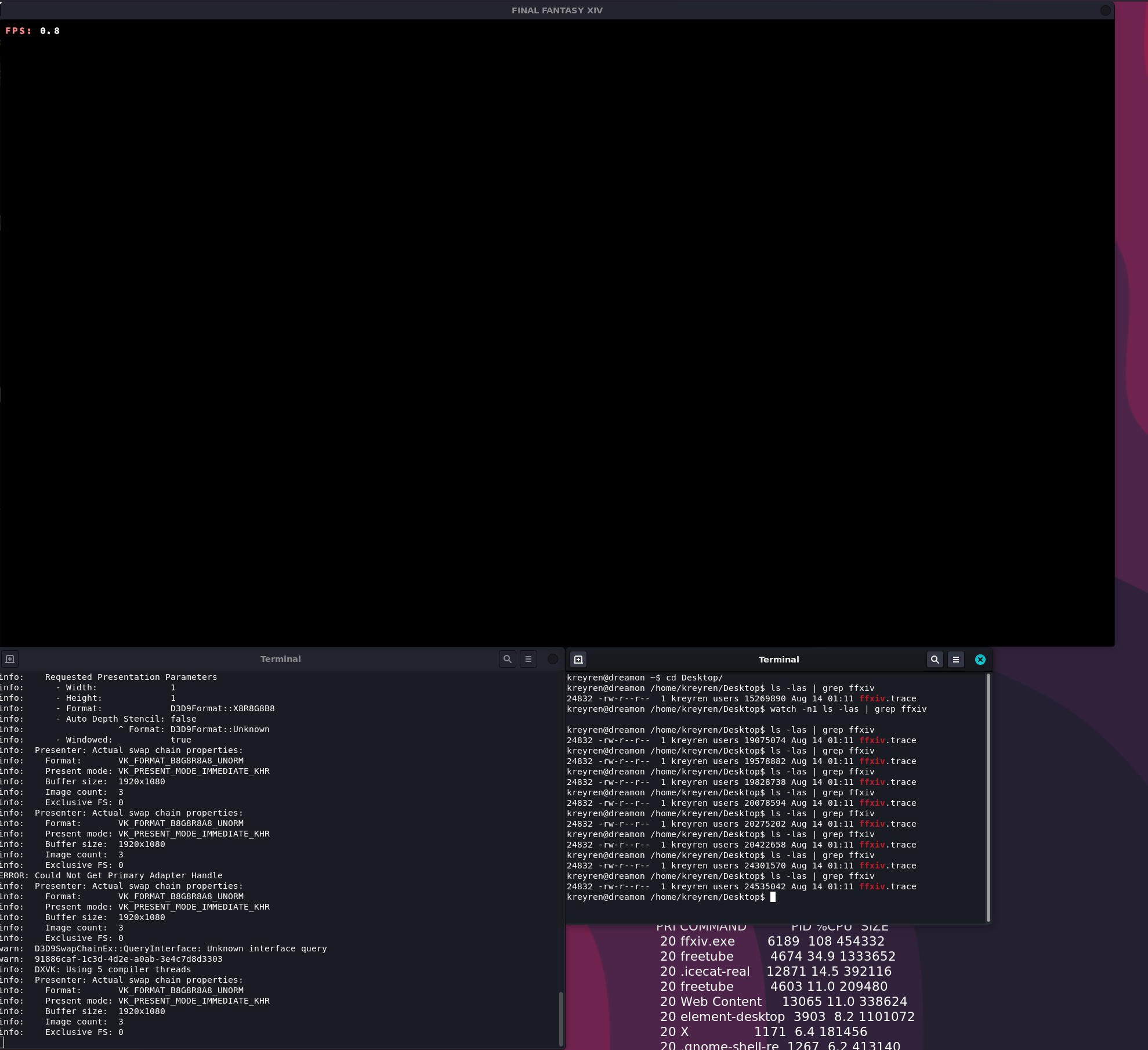1148x1050 pixels.
Task: Click the red FPS counter overlay in FFXIV
Action: 32,31
